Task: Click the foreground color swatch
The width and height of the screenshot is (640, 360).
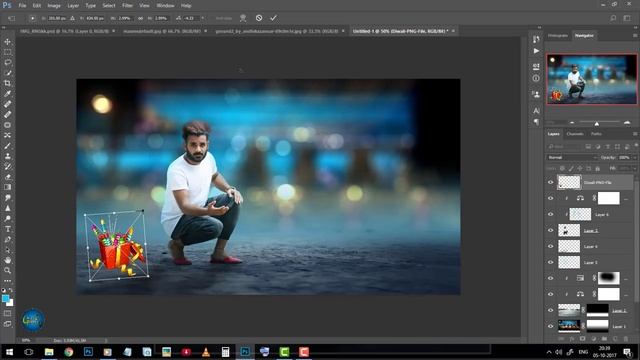Action: pos(5,299)
